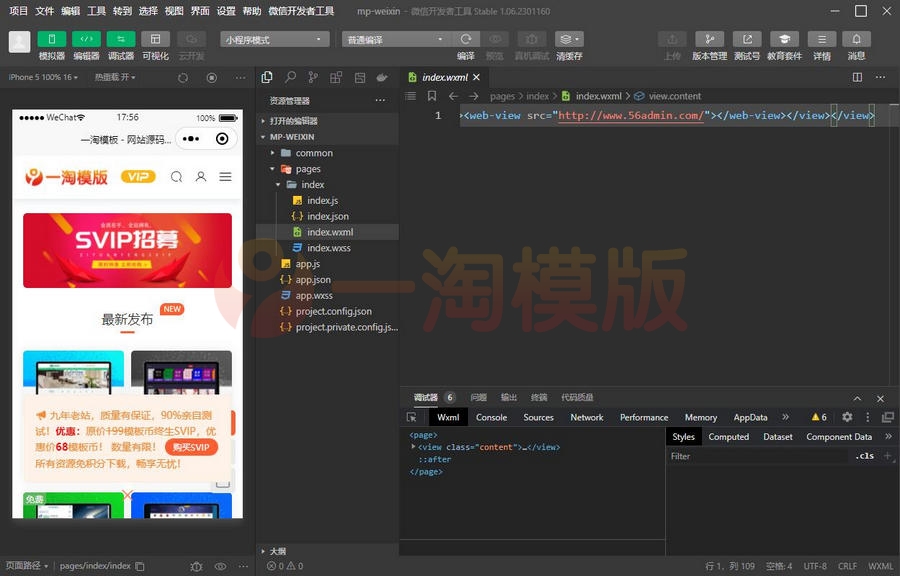This screenshot has width=900, height=576.
Task: Toggle the visualization (可视化) panel
Action: pos(156,39)
